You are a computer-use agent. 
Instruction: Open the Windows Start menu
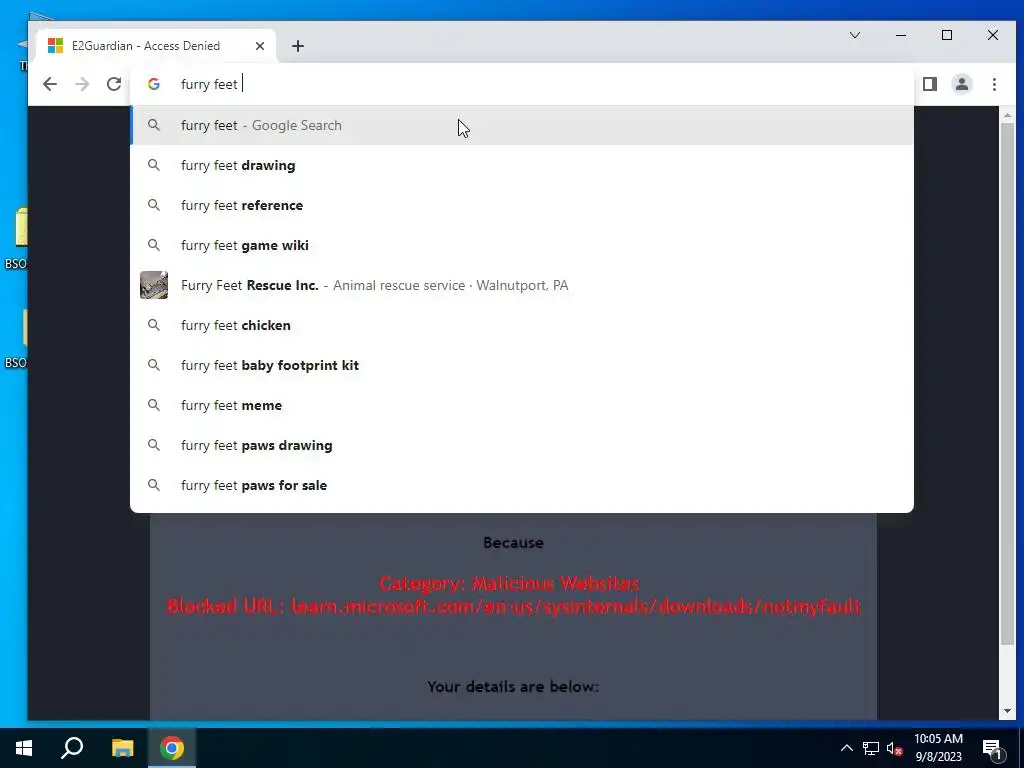click(x=24, y=748)
